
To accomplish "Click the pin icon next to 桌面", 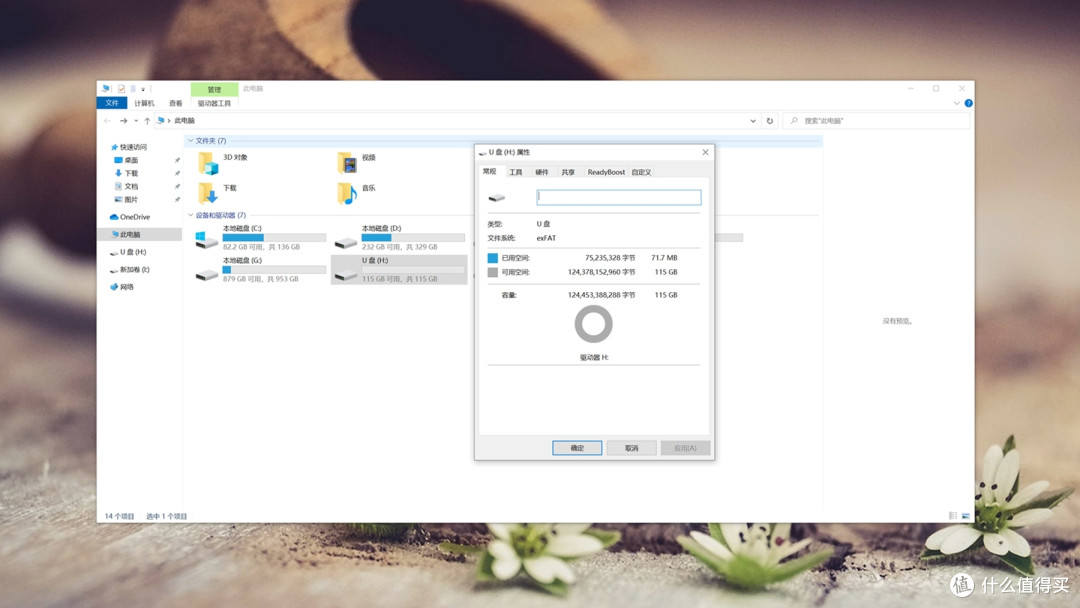I will (177, 160).
